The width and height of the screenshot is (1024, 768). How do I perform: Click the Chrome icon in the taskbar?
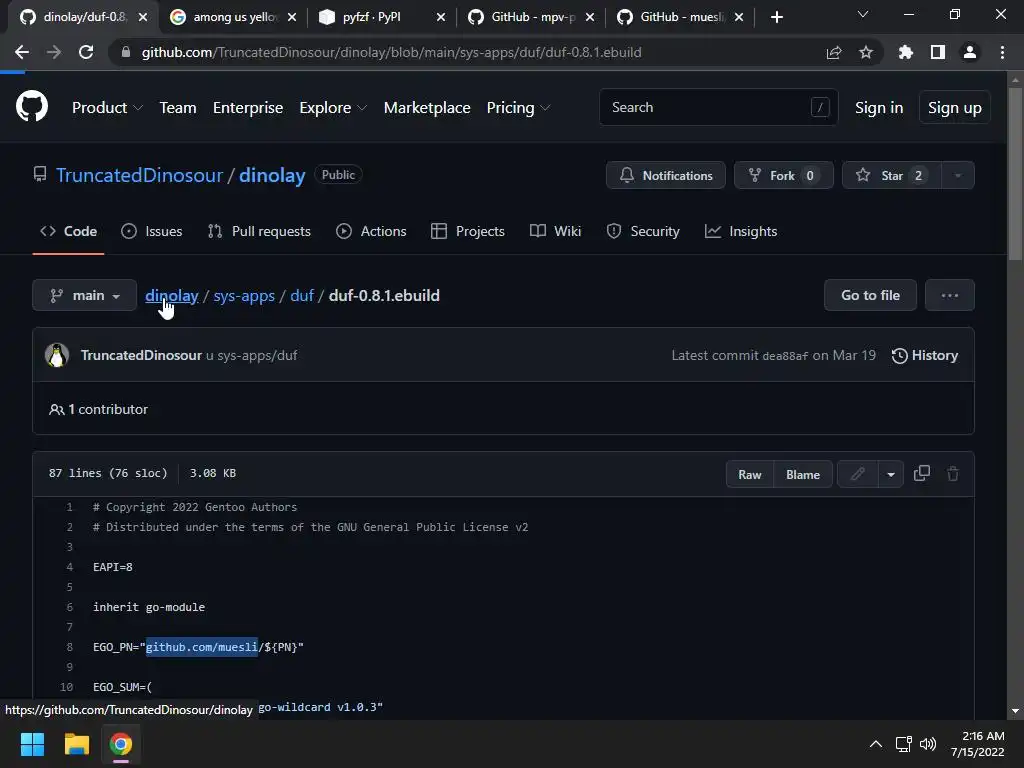pos(121,744)
